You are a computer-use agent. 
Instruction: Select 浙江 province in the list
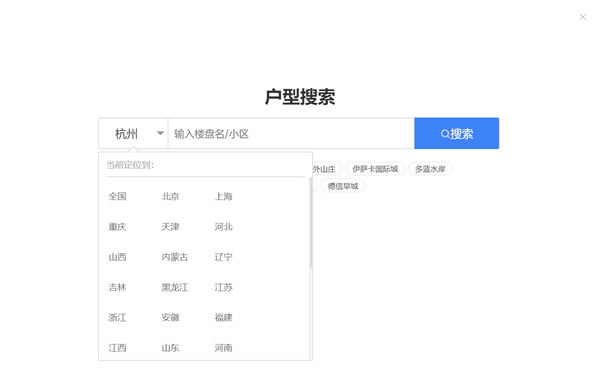point(117,317)
